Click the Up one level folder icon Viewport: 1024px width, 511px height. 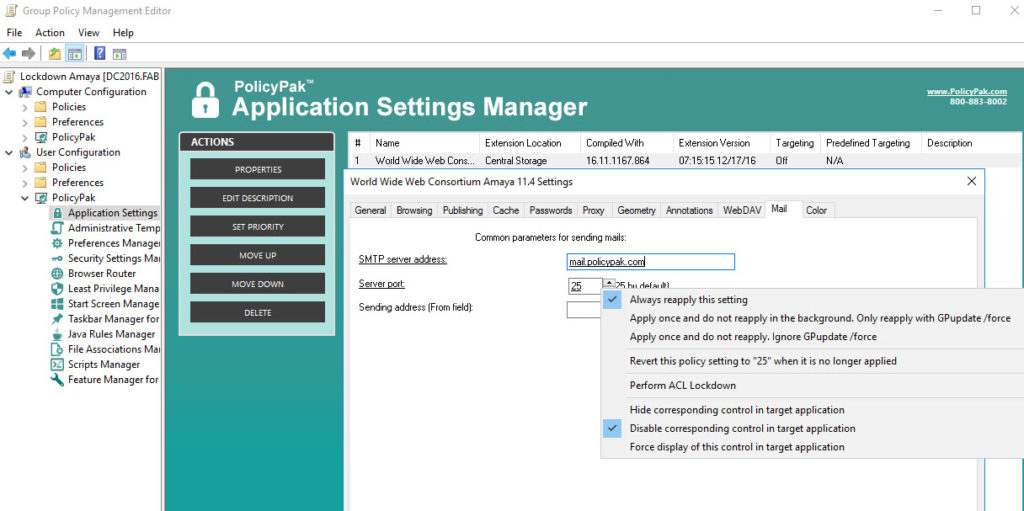pyautogui.click(x=55, y=54)
